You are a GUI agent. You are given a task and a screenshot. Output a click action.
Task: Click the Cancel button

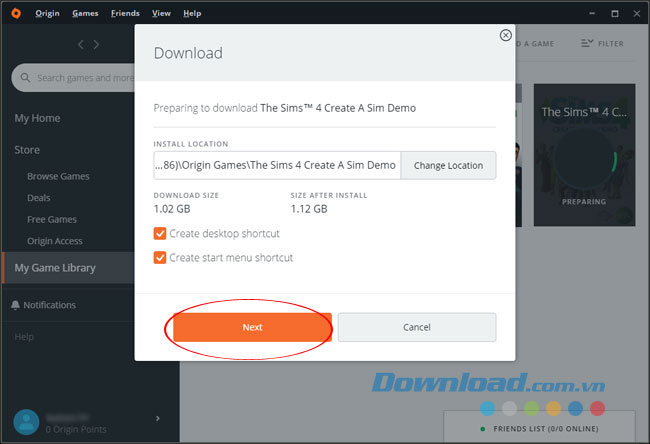417,327
